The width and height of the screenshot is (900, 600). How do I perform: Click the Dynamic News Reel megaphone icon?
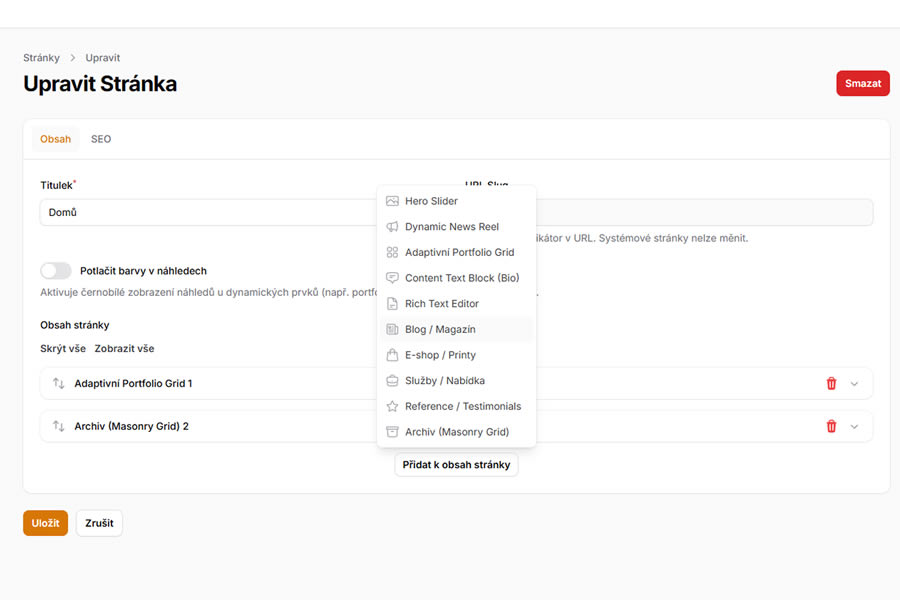click(x=392, y=227)
